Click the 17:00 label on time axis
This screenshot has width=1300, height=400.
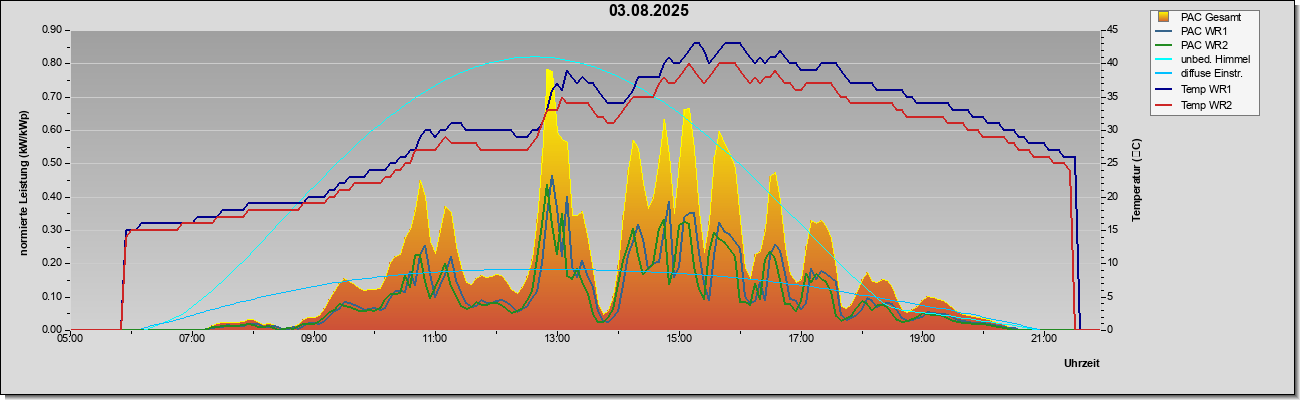(x=799, y=339)
